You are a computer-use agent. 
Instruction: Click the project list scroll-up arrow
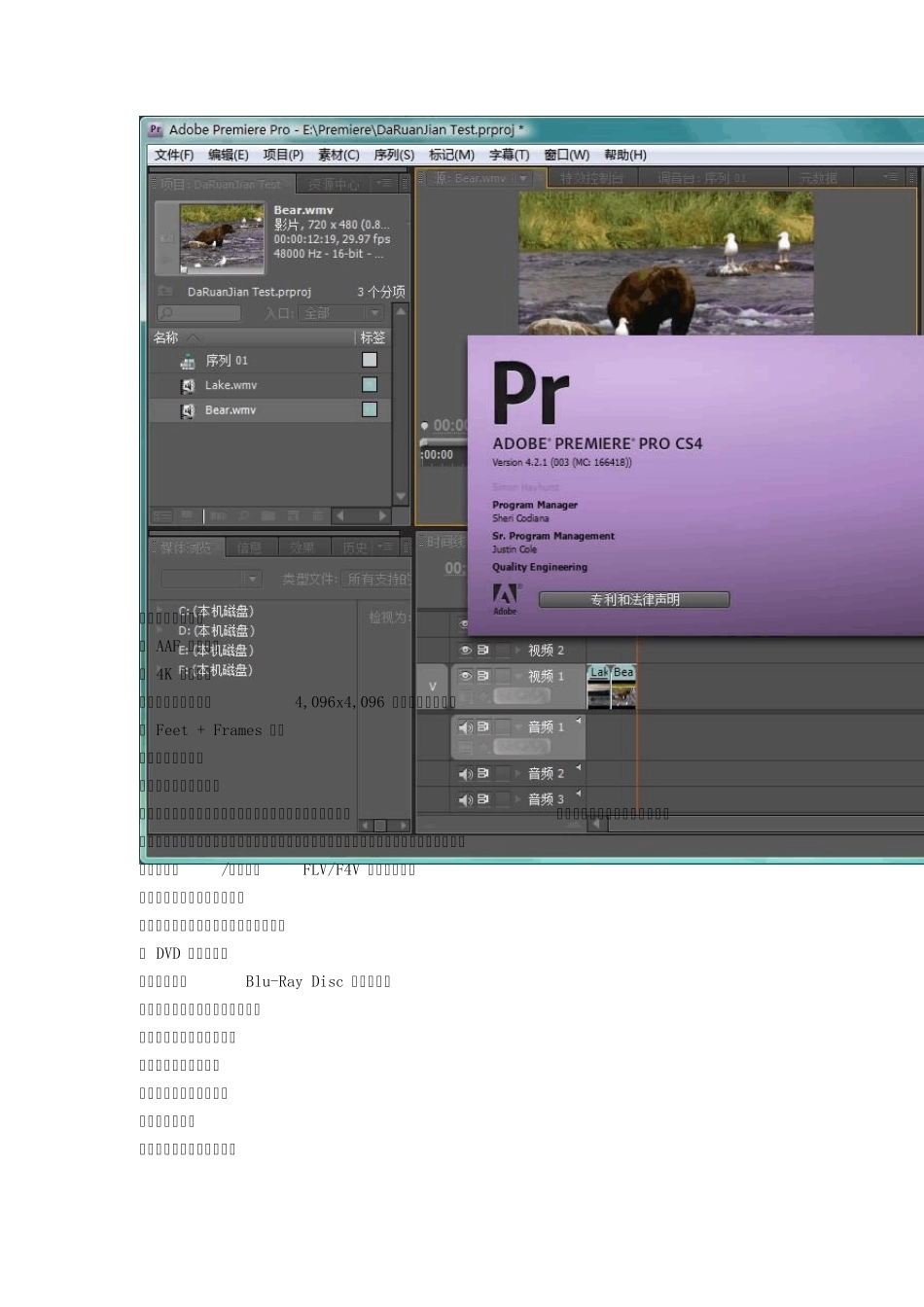coord(401,312)
